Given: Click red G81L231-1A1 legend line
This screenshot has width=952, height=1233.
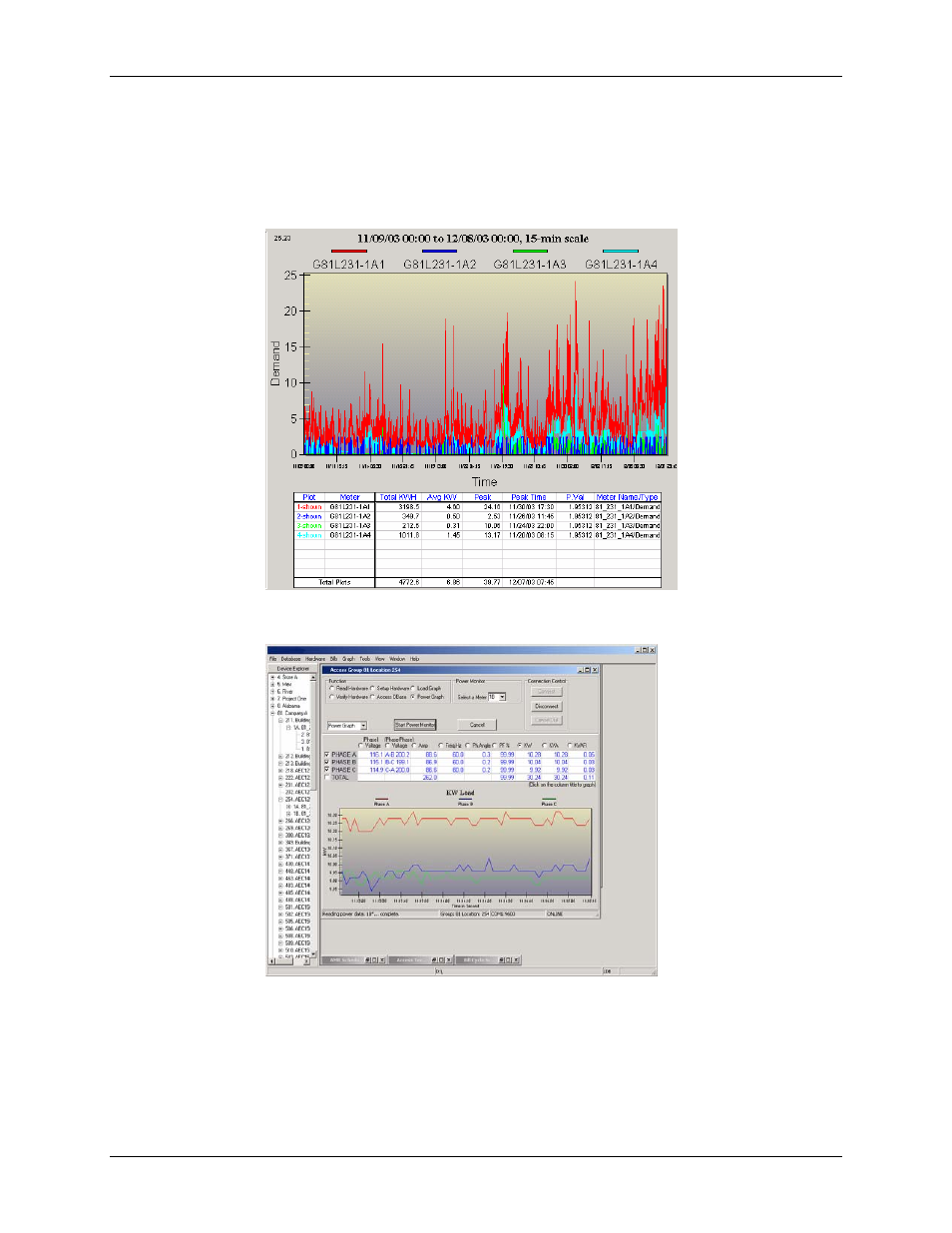Looking at the screenshot, I should pyautogui.click(x=349, y=251).
